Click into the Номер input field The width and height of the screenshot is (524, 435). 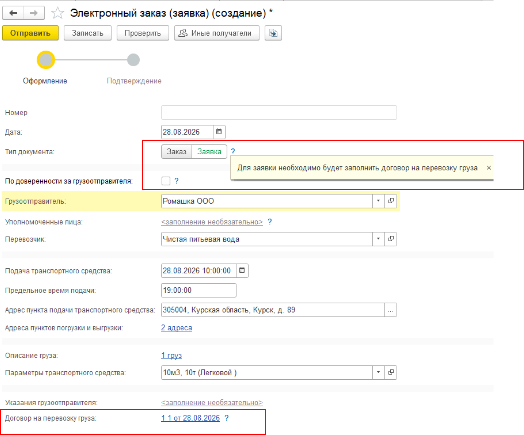point(279,112)
